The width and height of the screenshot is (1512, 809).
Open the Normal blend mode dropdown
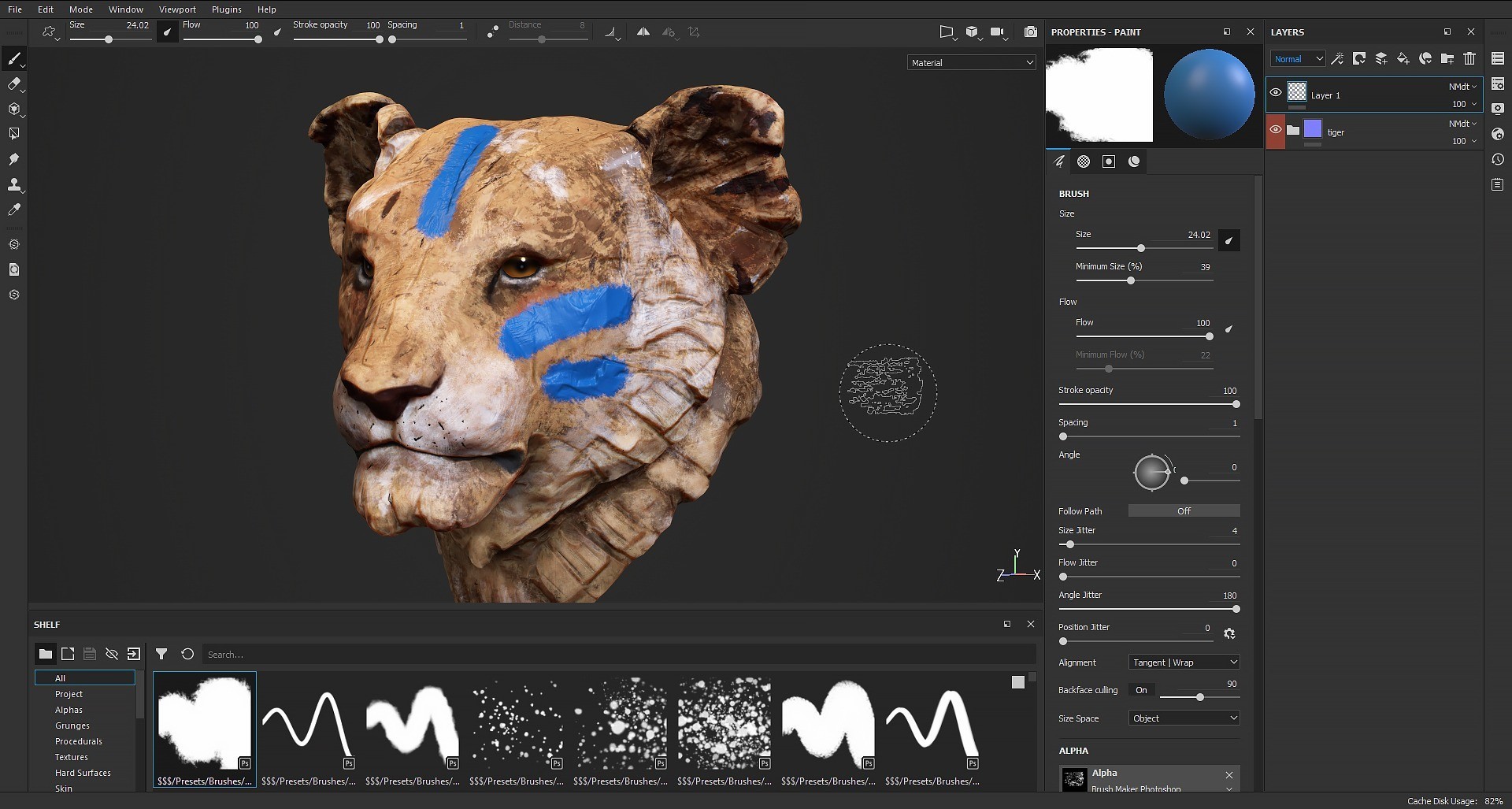pos(1298,58)
